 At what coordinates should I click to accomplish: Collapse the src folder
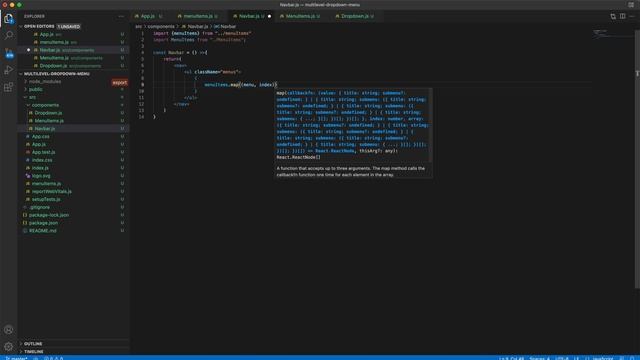click(x=32, y=97)
